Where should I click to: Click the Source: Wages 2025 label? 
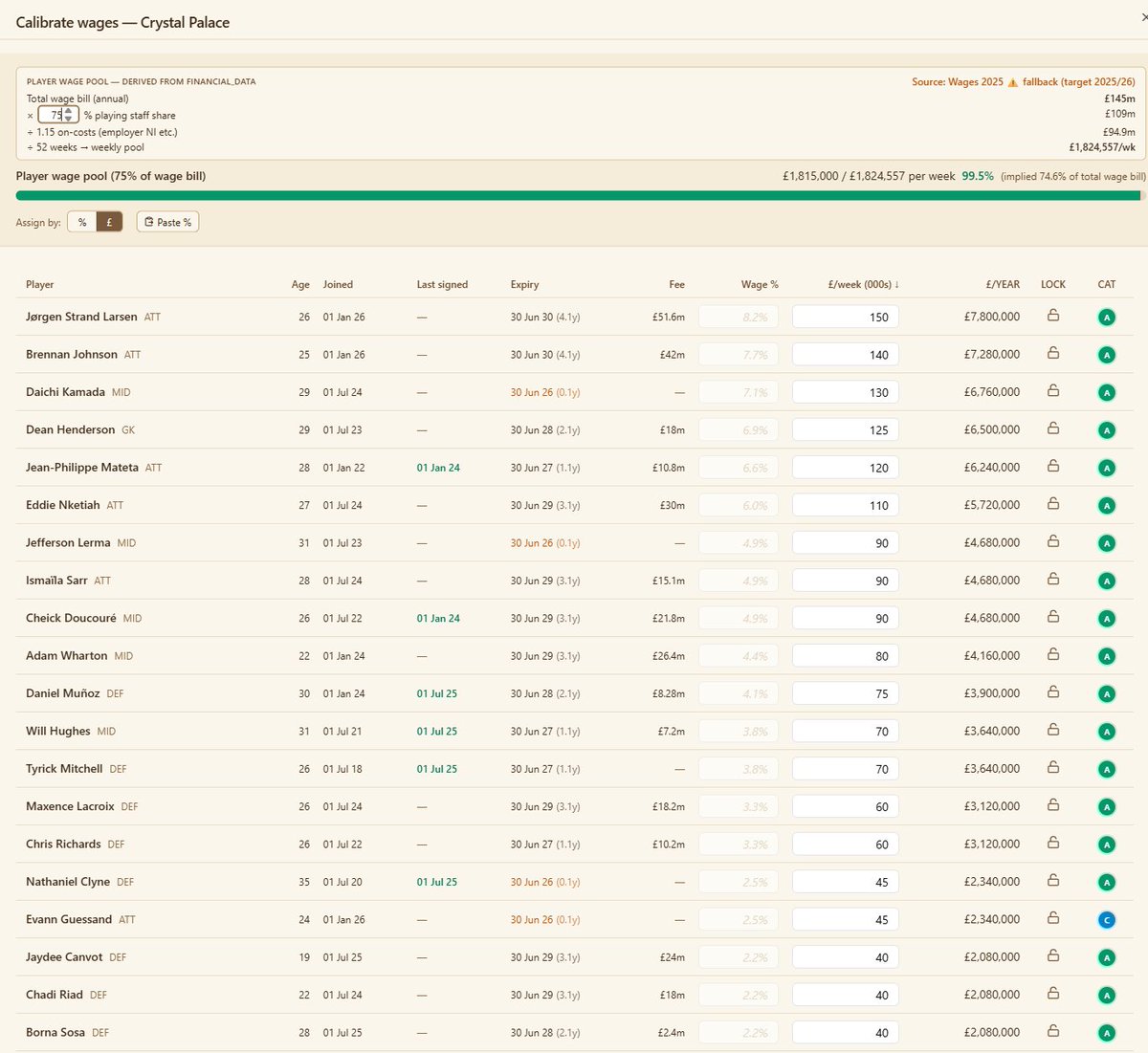coord(958,82)
